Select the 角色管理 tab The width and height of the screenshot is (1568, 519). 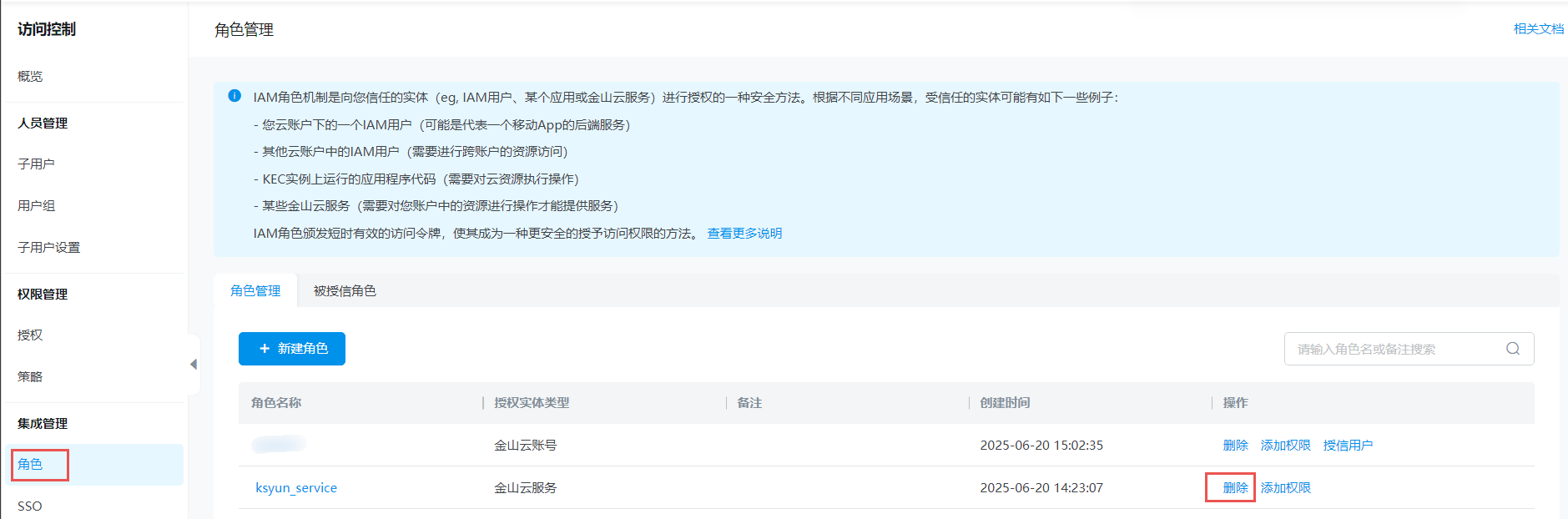[255, 290]
